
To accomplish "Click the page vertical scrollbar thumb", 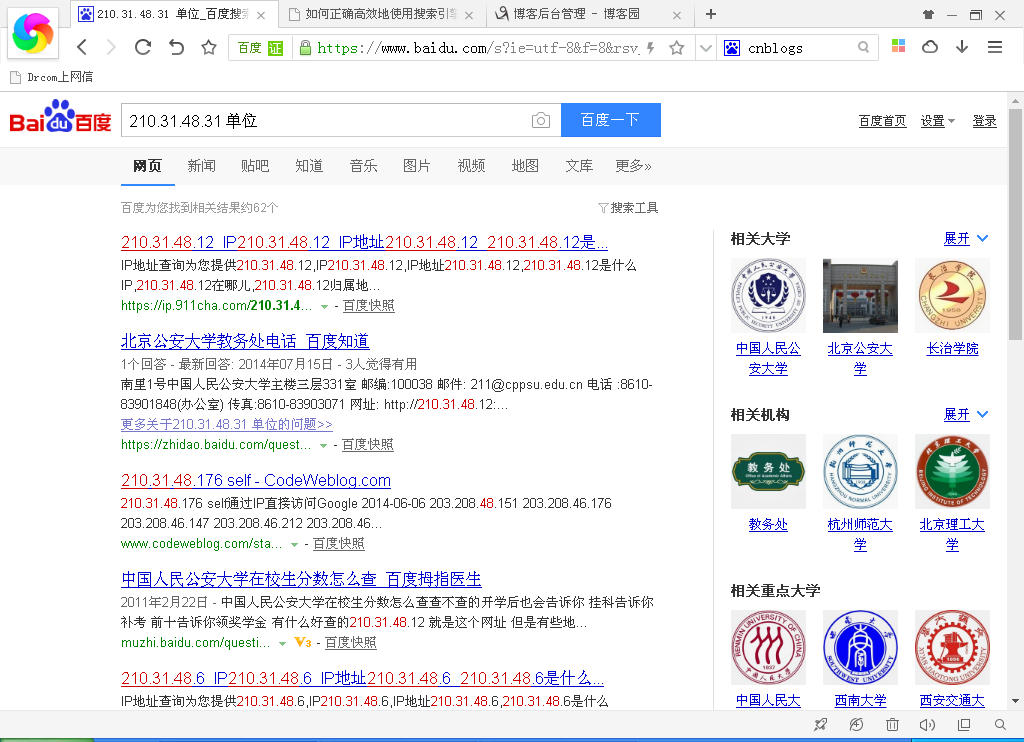I will pyautogui.click(x=1015, y=224).
